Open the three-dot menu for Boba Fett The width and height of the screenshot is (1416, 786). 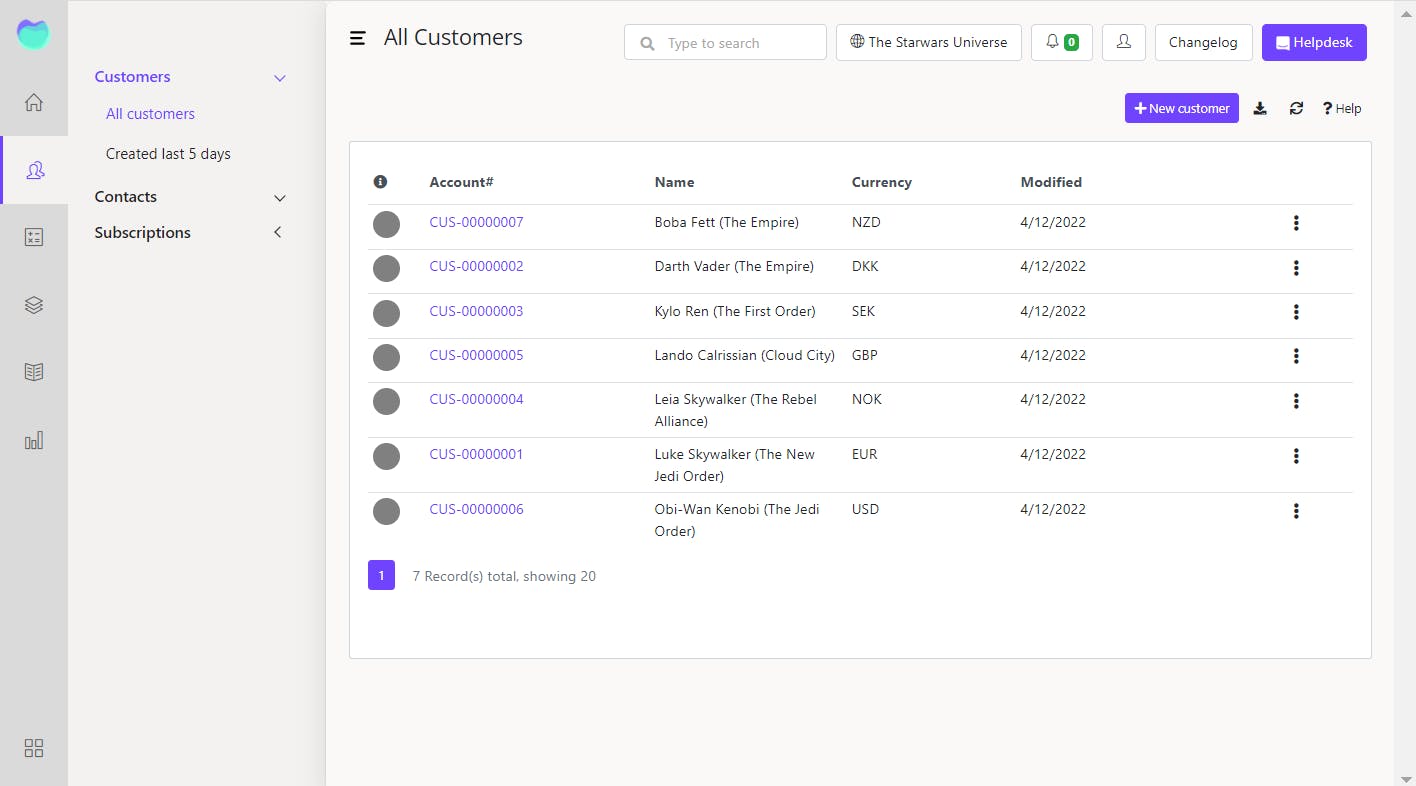click(1296, 223)
